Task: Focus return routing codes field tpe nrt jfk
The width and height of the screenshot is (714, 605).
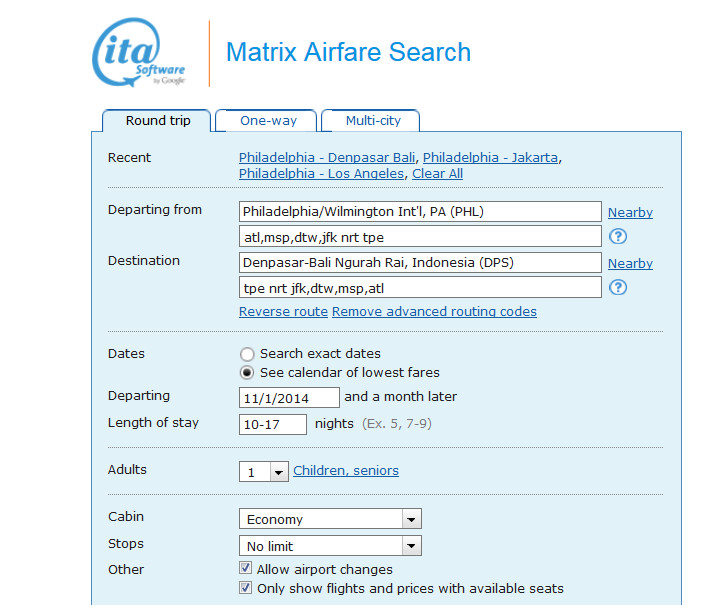Action: coord(420,288)
